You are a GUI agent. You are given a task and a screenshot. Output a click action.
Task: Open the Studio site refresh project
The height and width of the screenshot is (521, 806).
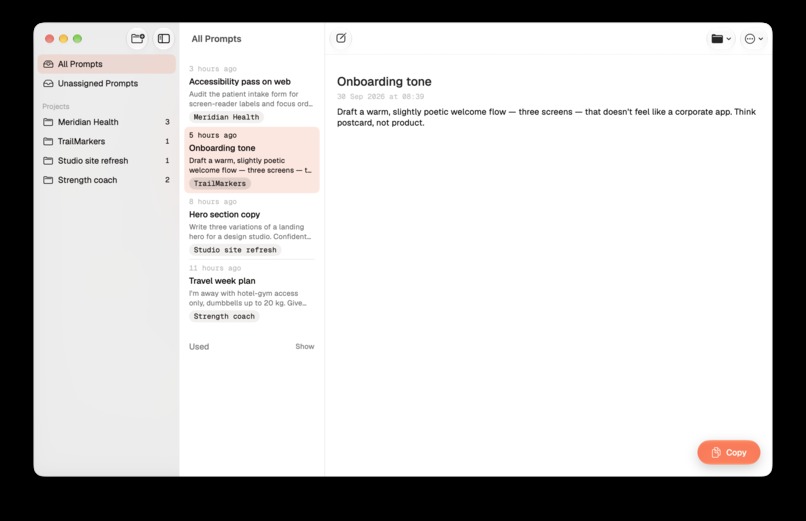107,161
